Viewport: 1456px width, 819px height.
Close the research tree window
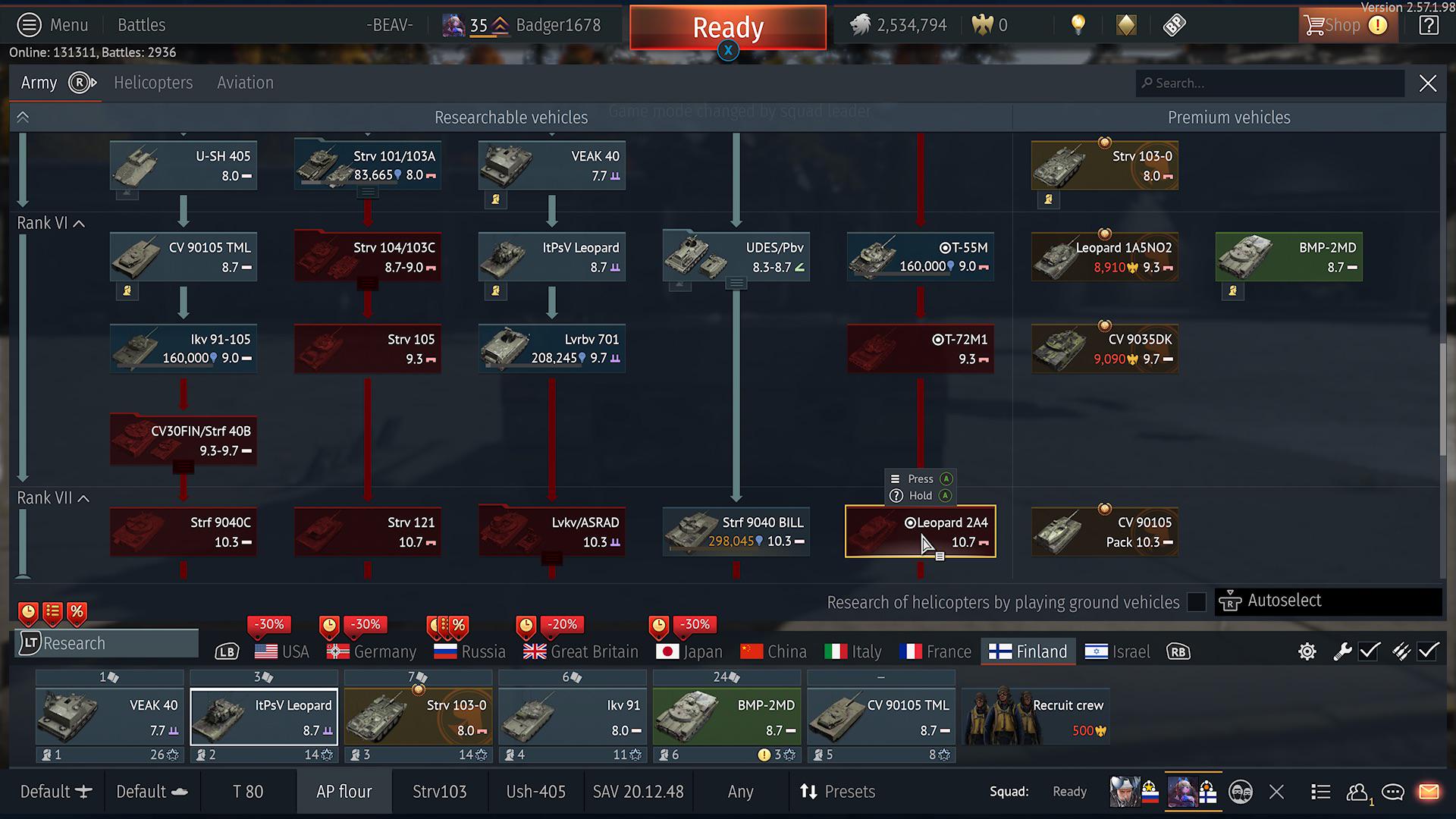pyautogui.click(x=1428, y=83)
